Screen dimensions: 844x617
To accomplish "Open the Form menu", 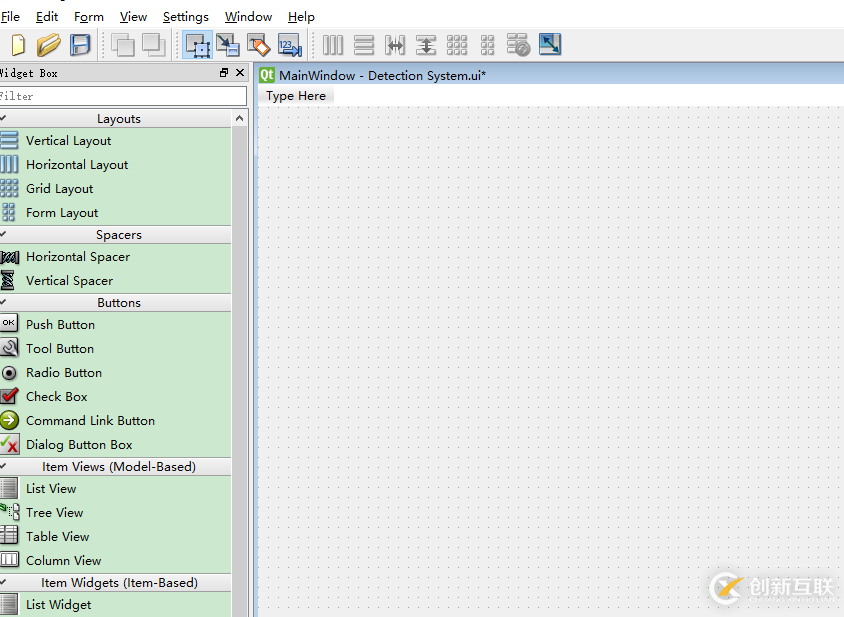I will click(x=89, y=17).
